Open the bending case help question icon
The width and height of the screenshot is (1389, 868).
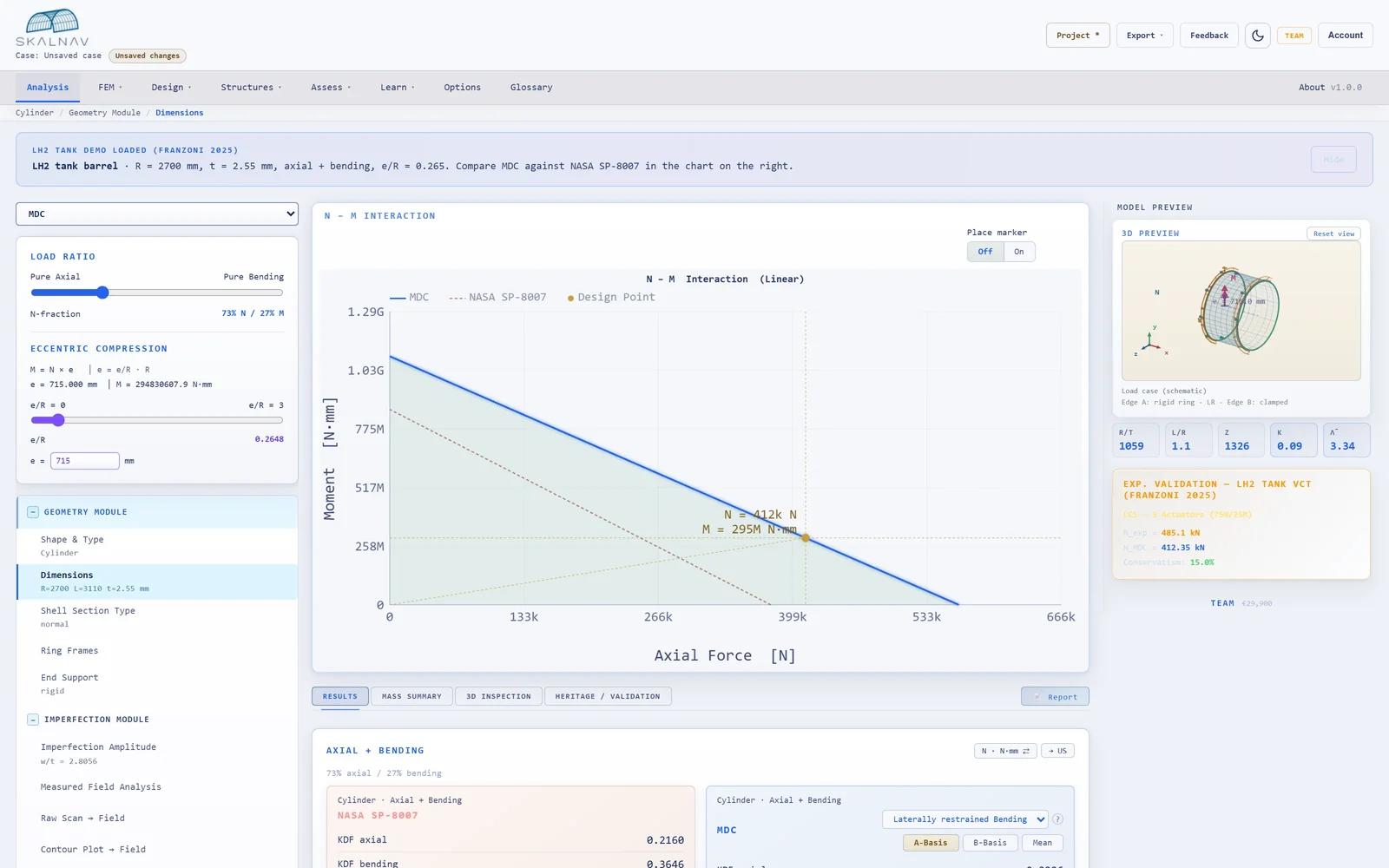pos(1057,819)
